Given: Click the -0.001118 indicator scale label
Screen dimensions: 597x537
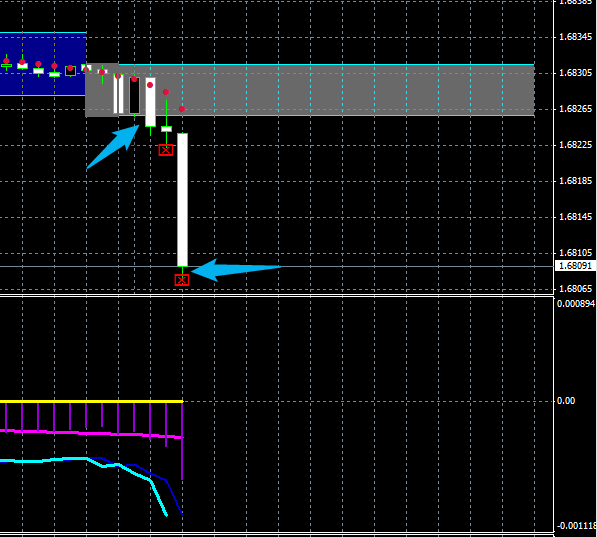Looking at the screenshot, I should (576, 526).
